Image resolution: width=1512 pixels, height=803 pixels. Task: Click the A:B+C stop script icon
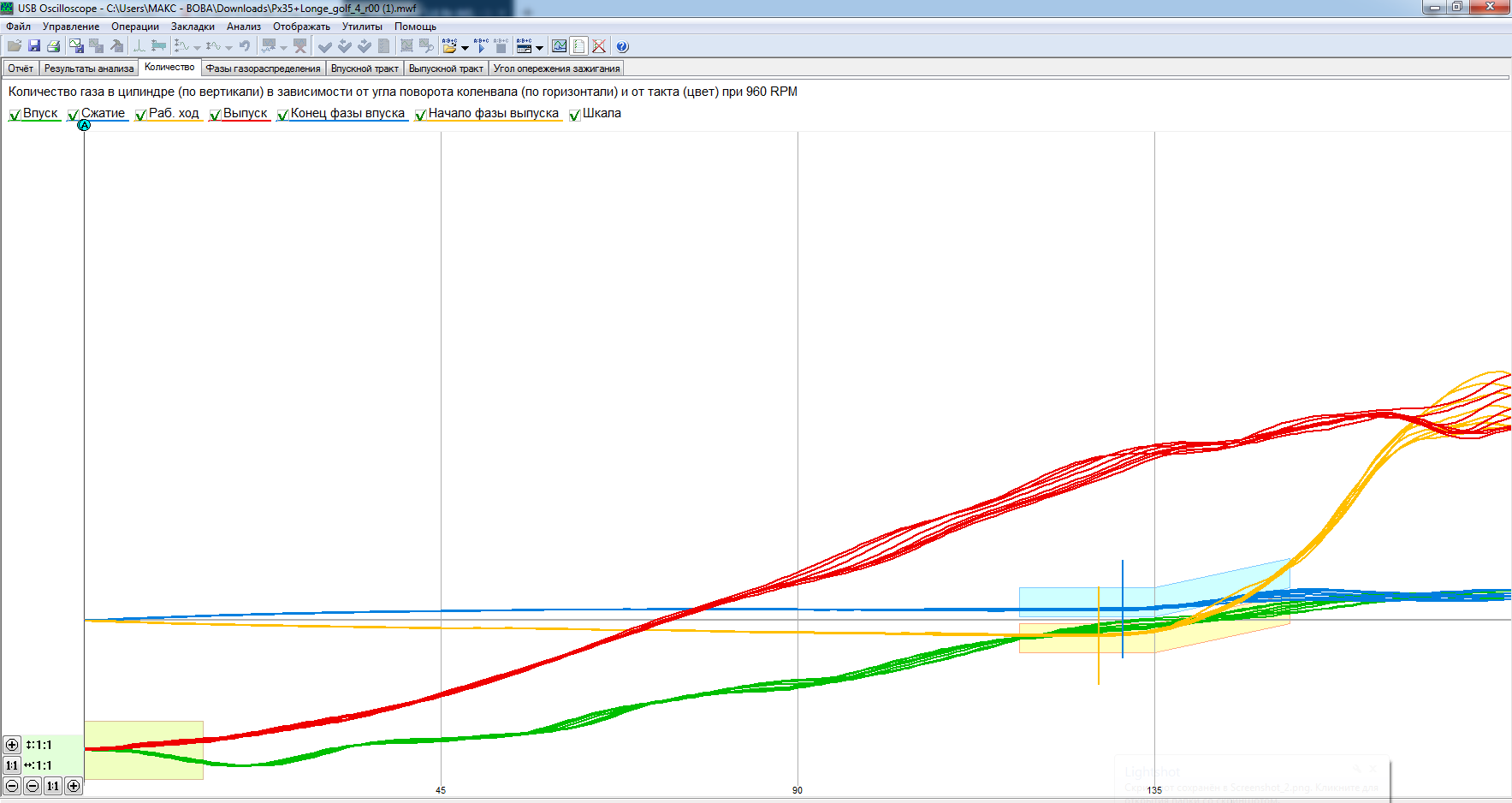point(501,46)
